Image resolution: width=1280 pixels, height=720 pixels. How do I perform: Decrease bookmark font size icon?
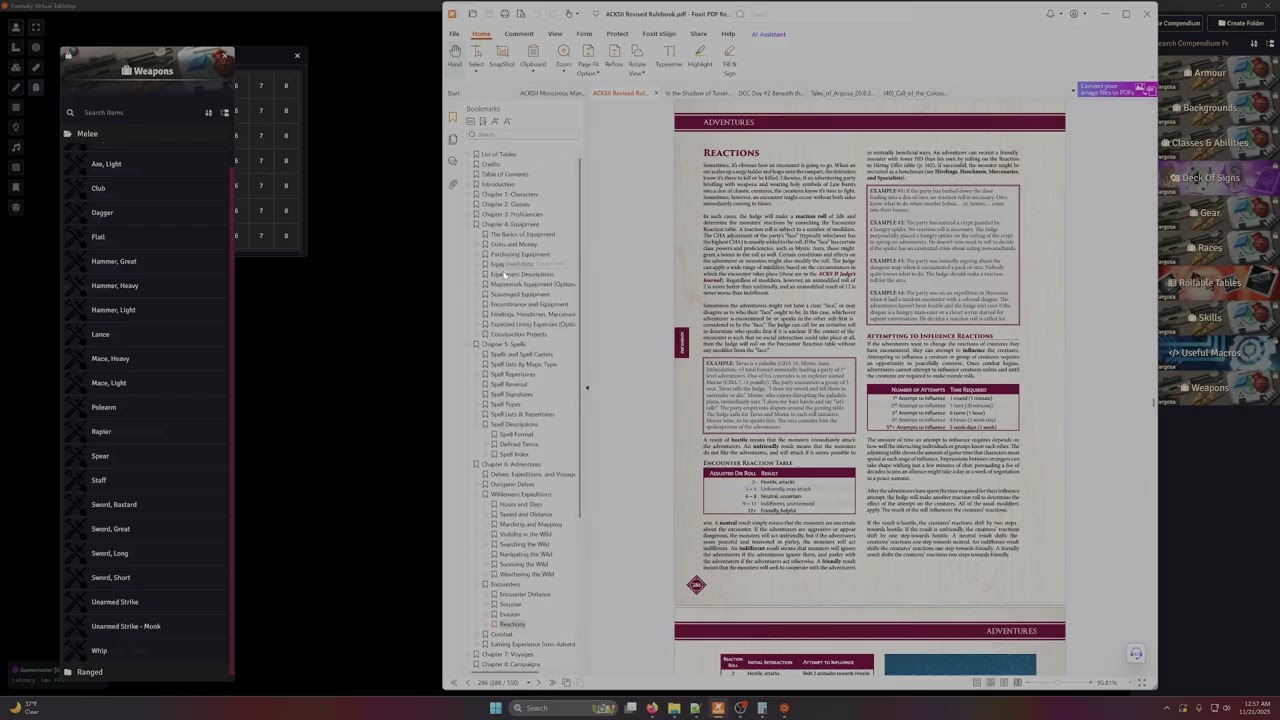tap(507, 121)
